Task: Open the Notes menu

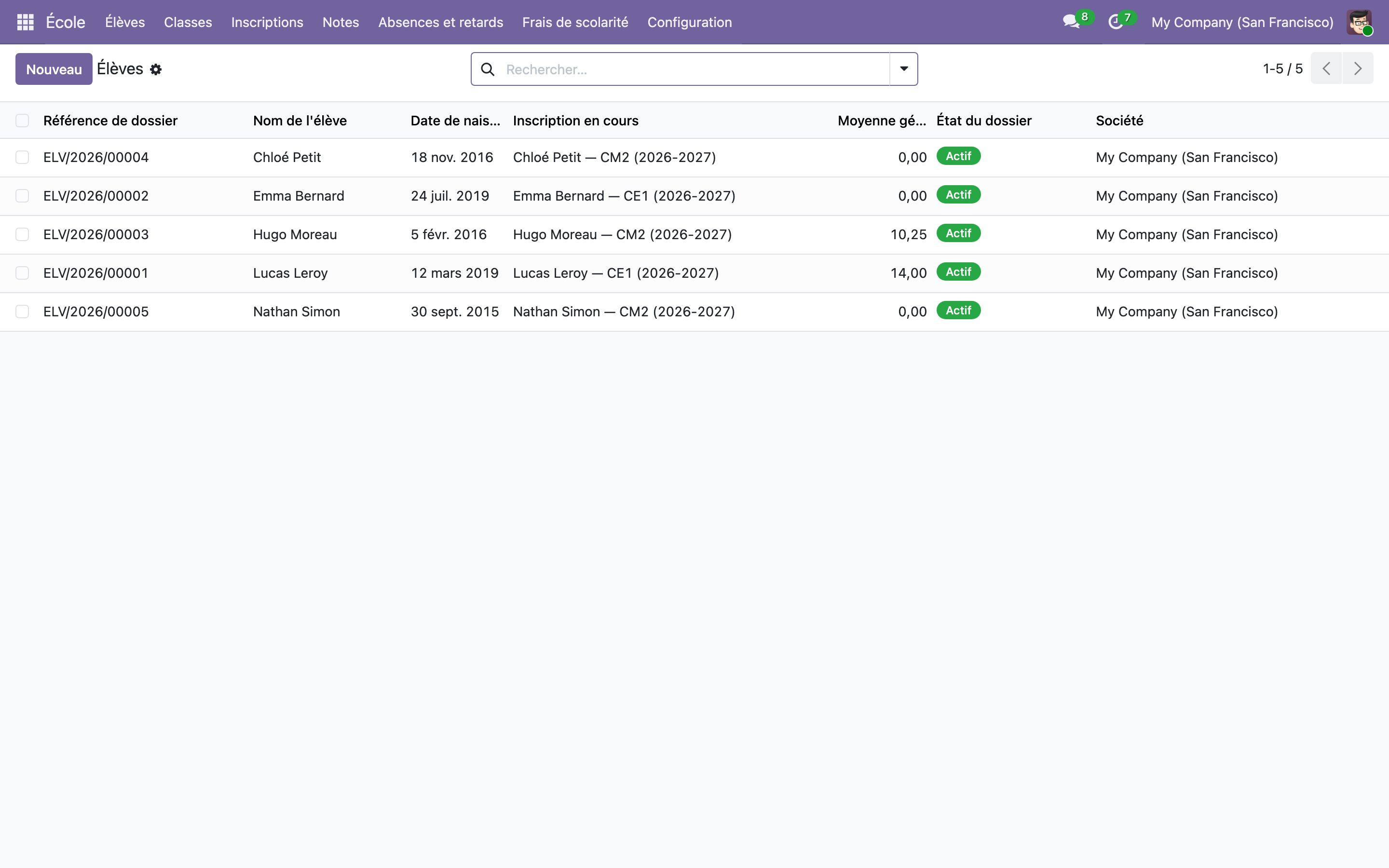Action: (340, 22)
